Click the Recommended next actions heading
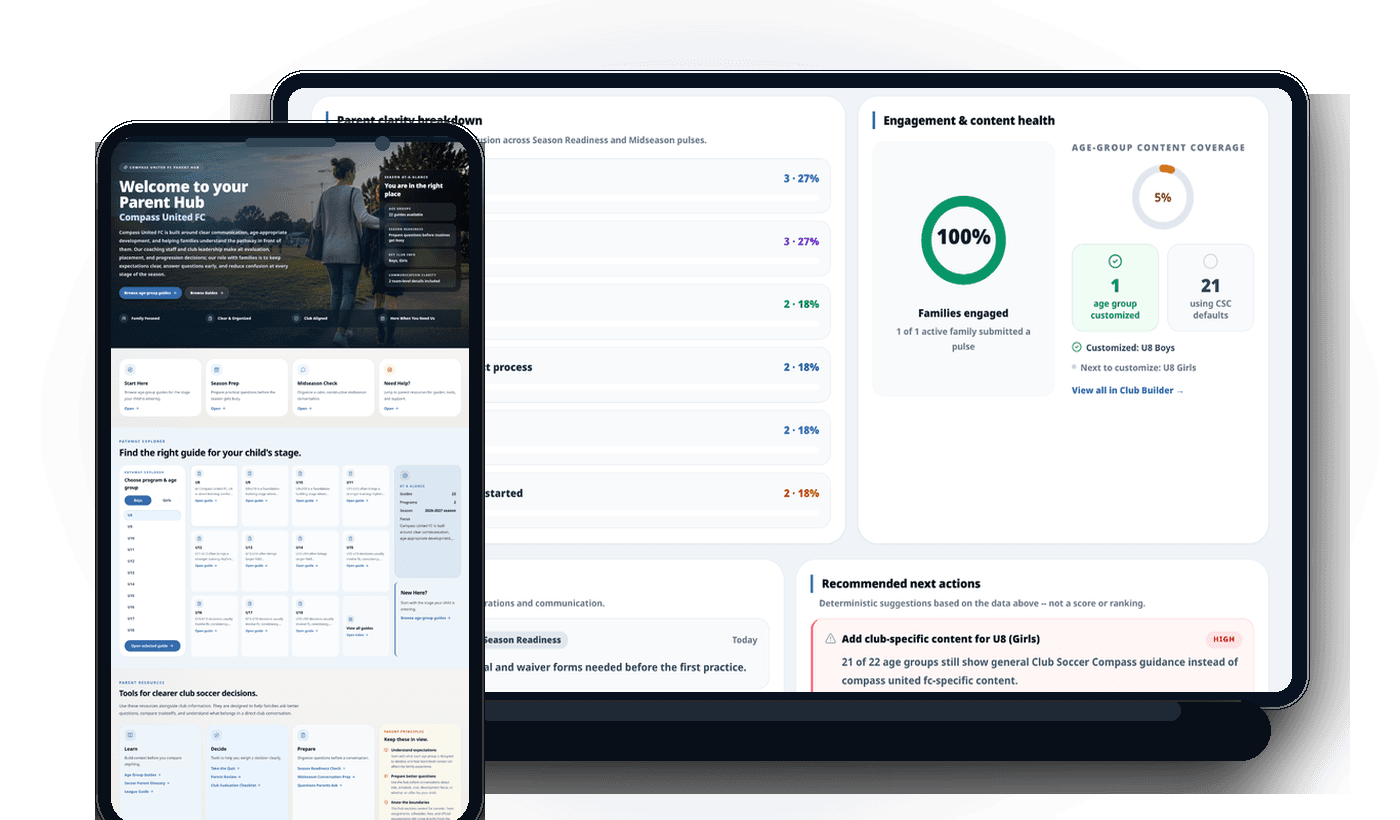The image size is (1400, 820). [901, 583]
